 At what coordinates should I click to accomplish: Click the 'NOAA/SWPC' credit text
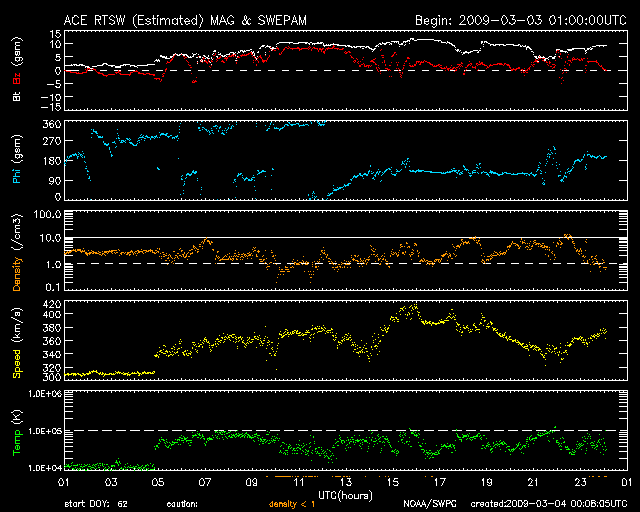click(430, 504)
